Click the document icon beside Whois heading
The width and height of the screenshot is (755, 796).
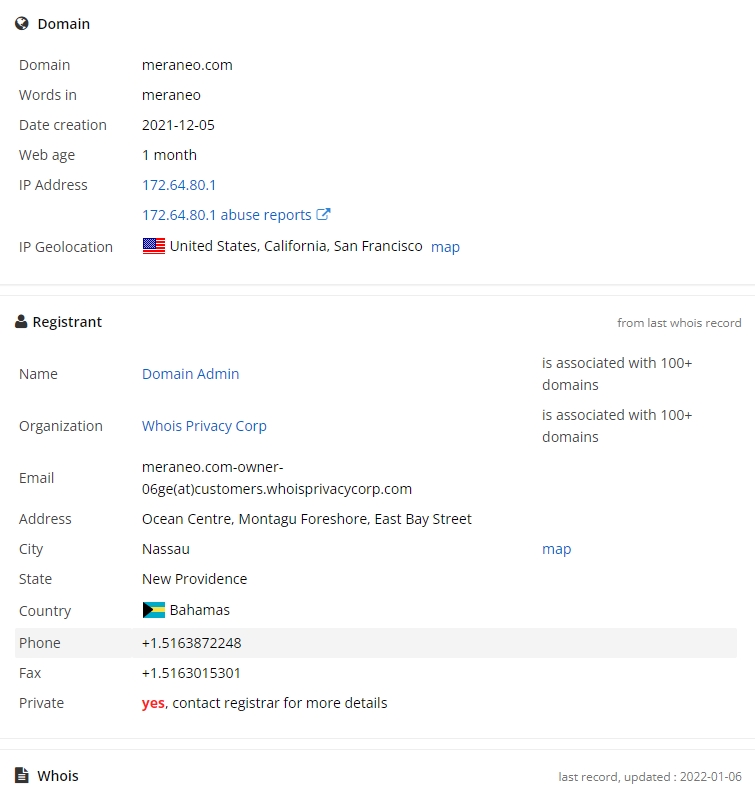coord(22,775)
